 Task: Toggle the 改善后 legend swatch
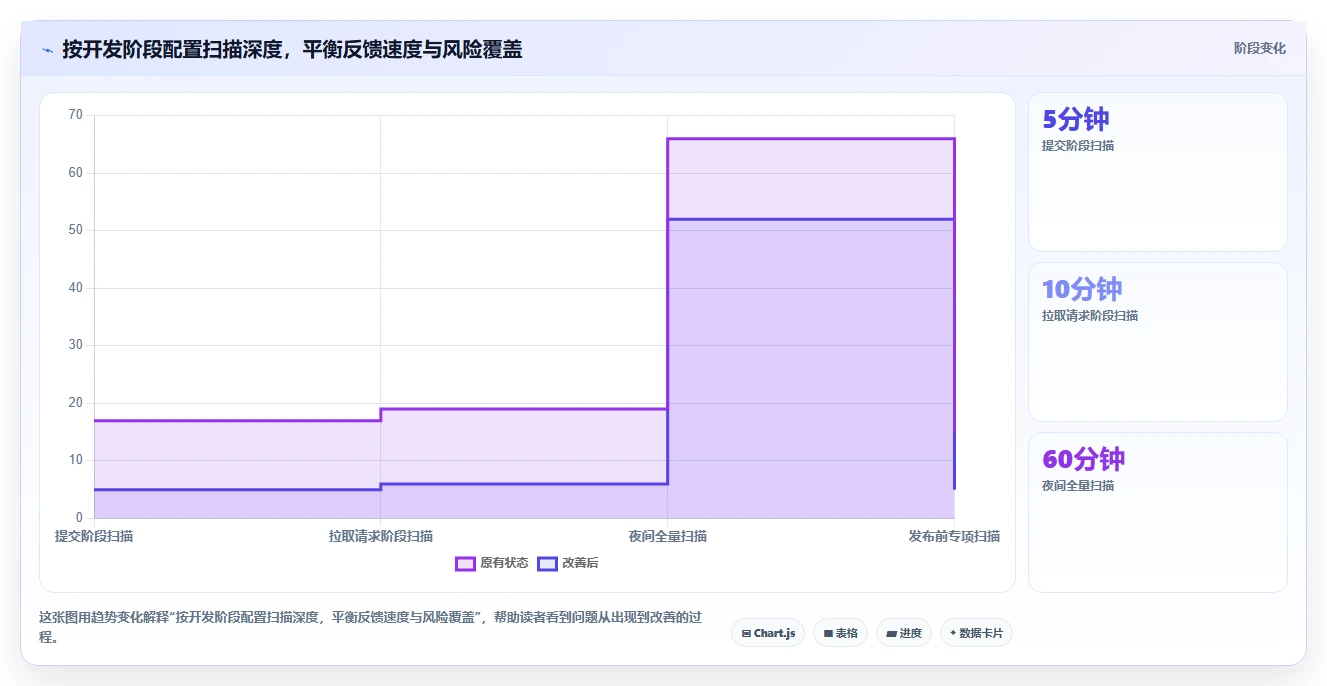coord(547,563)
